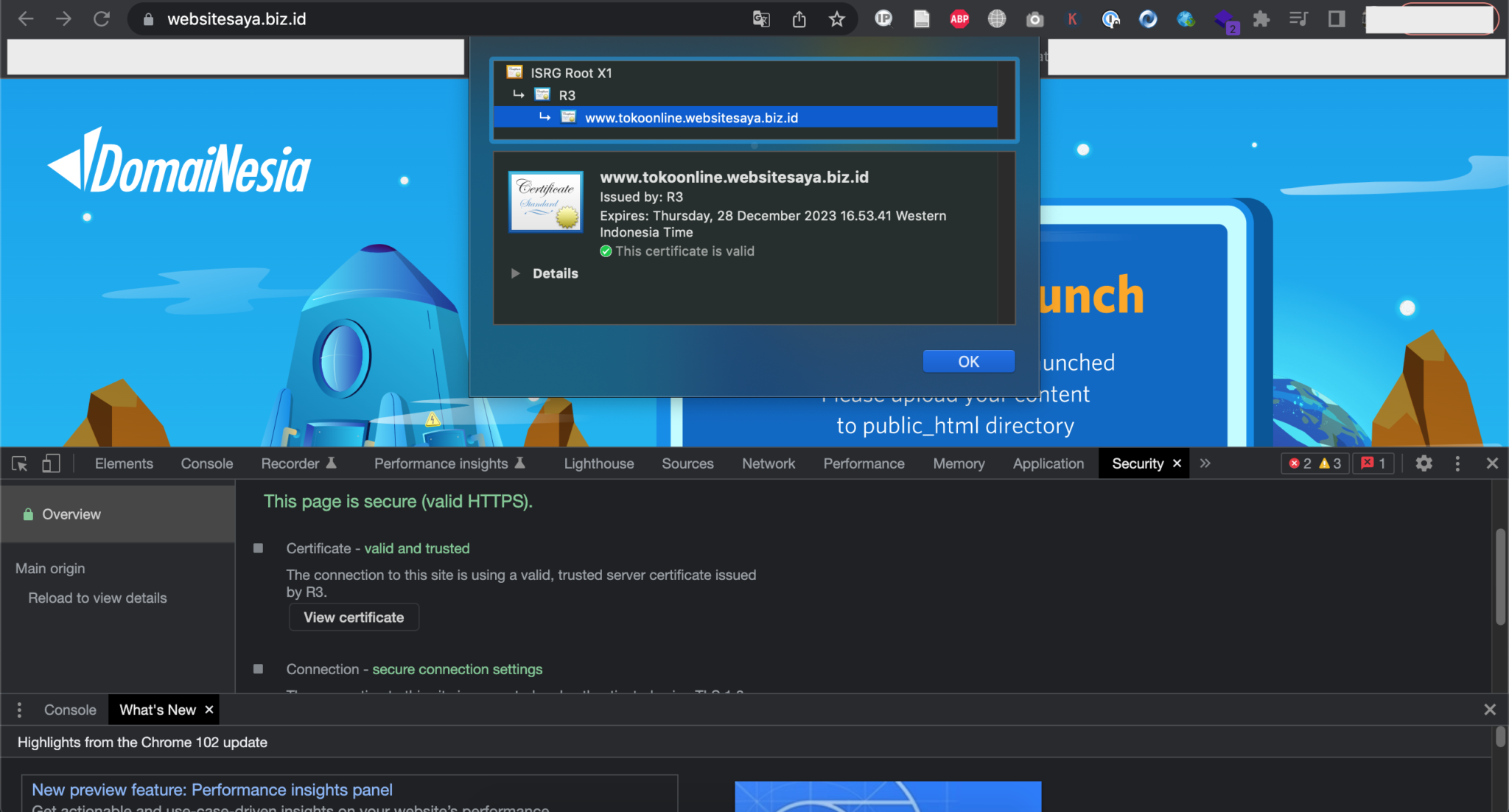1509x812 pixels.
Task: Switch to the What's New tab
Action: click(x=158, y=710)
